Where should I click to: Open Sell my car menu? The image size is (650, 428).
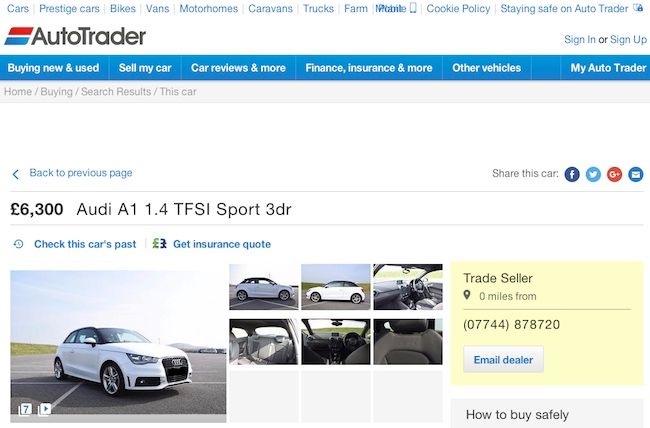coord(145,68)
